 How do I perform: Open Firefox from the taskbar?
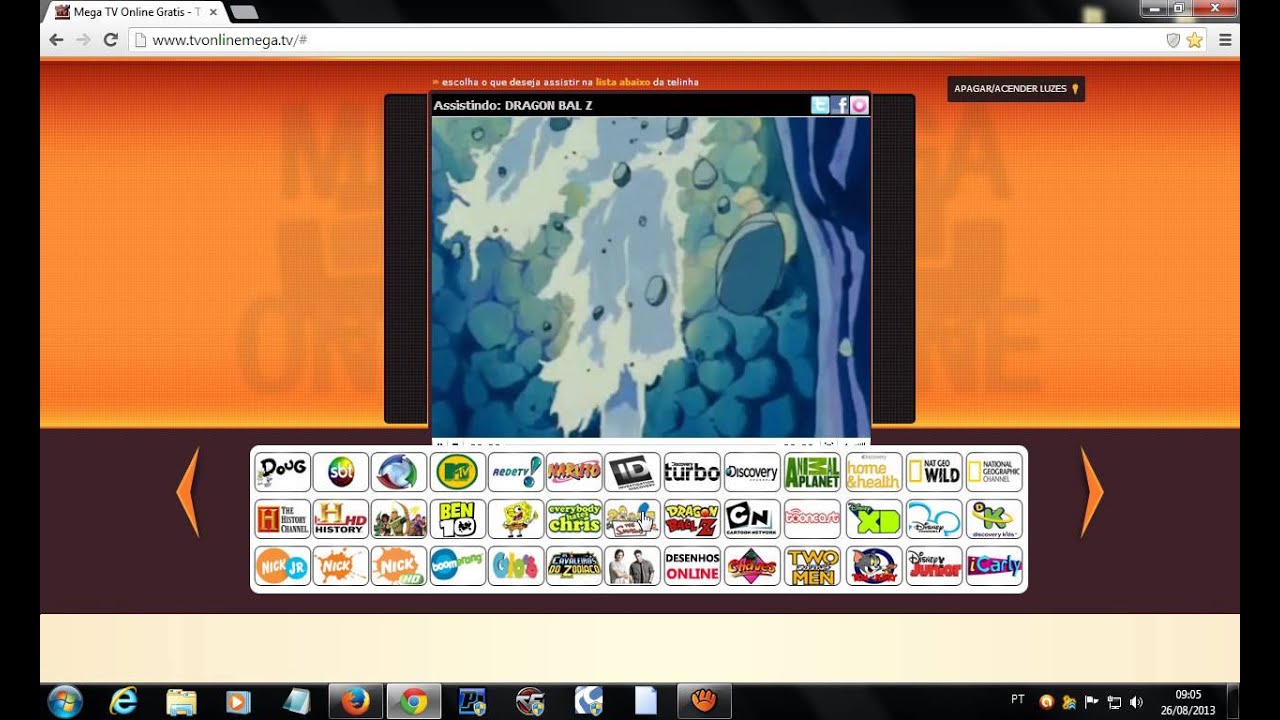click(355, 702)
